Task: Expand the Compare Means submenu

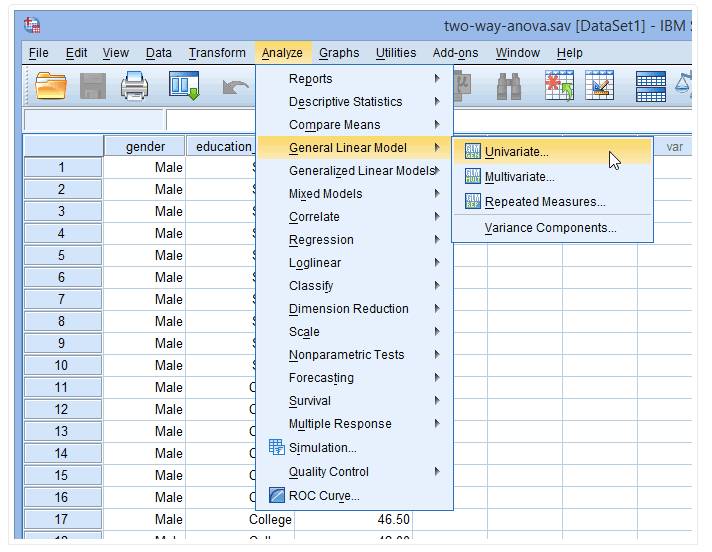Action: pyautogui.click(x=355, y=124)
